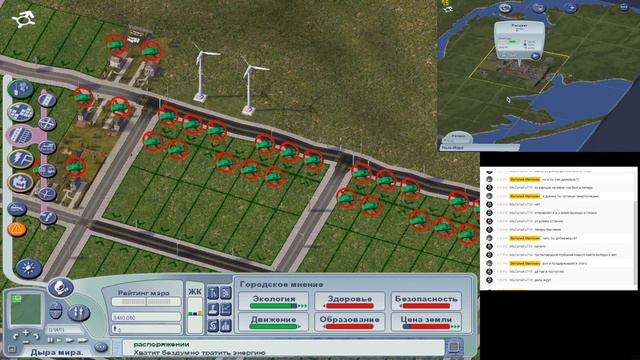This screenshot has width=640, height=360.
Task: Set simulation to fastest speed
Action: [82, 340]
